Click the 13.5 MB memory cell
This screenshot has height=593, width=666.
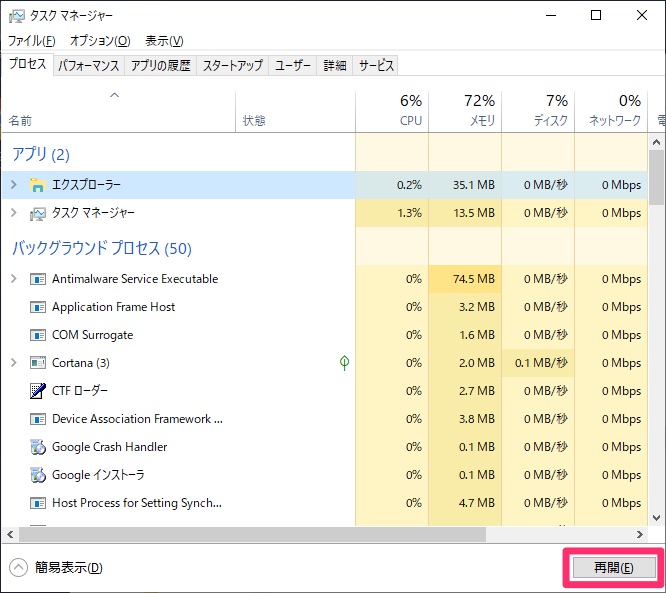point(465,213)
